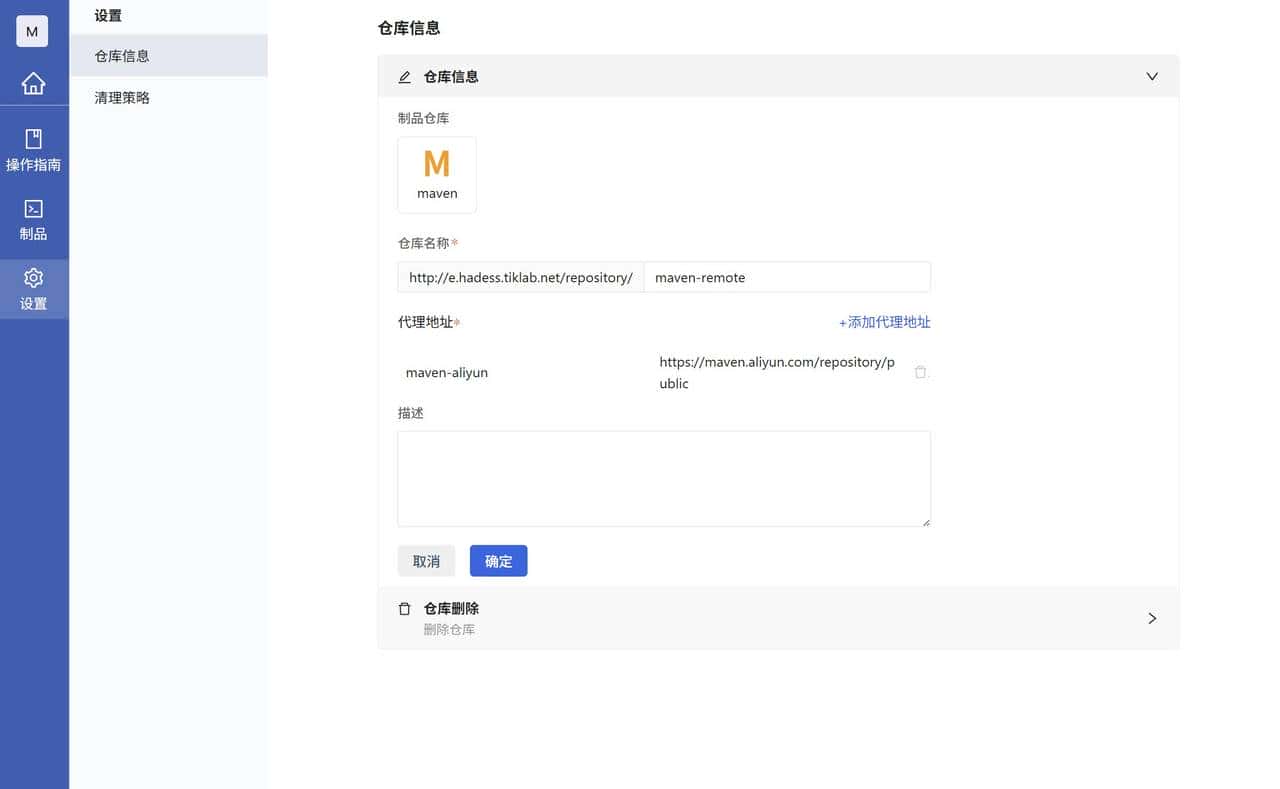Click the maven-aliyun proxy entry
The width and height of the screenshot is (1280, 789).
point(447,372)
